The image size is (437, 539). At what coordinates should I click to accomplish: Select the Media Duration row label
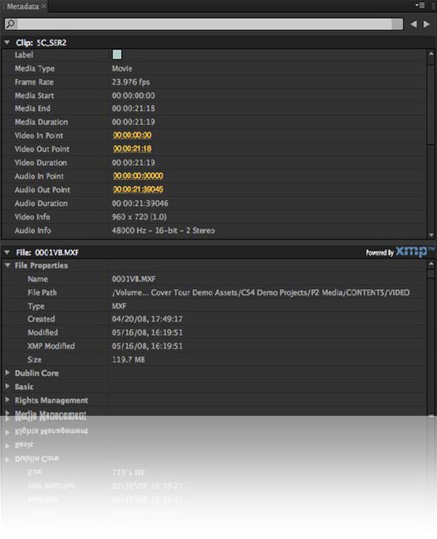click(41, 122)
